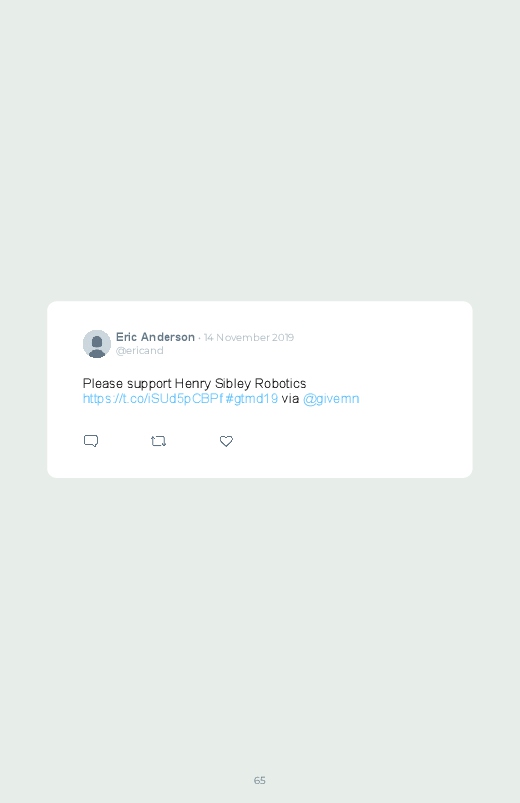Like the tweet with the heart icon
520x803 pixels.
pos(226,441)
